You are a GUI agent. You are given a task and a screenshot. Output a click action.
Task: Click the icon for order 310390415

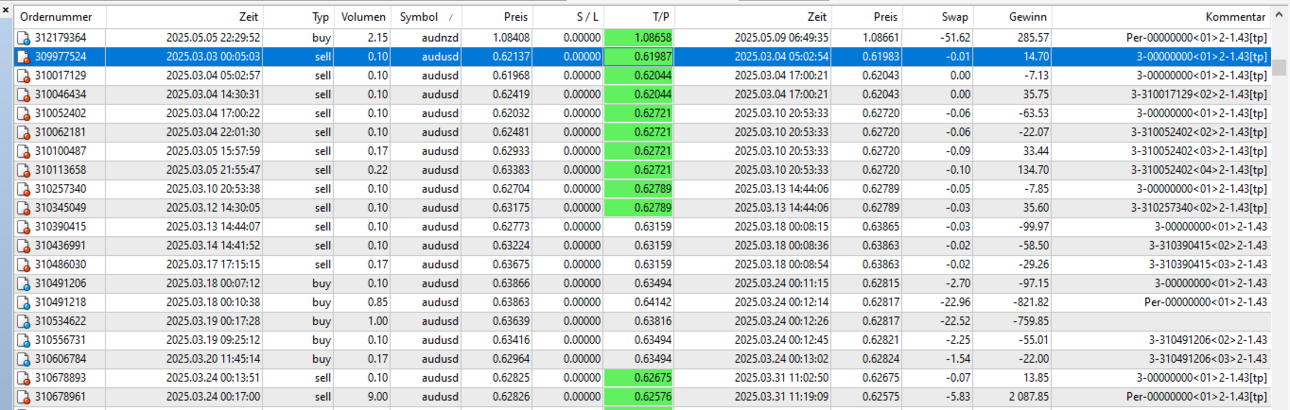click(24, 226)
